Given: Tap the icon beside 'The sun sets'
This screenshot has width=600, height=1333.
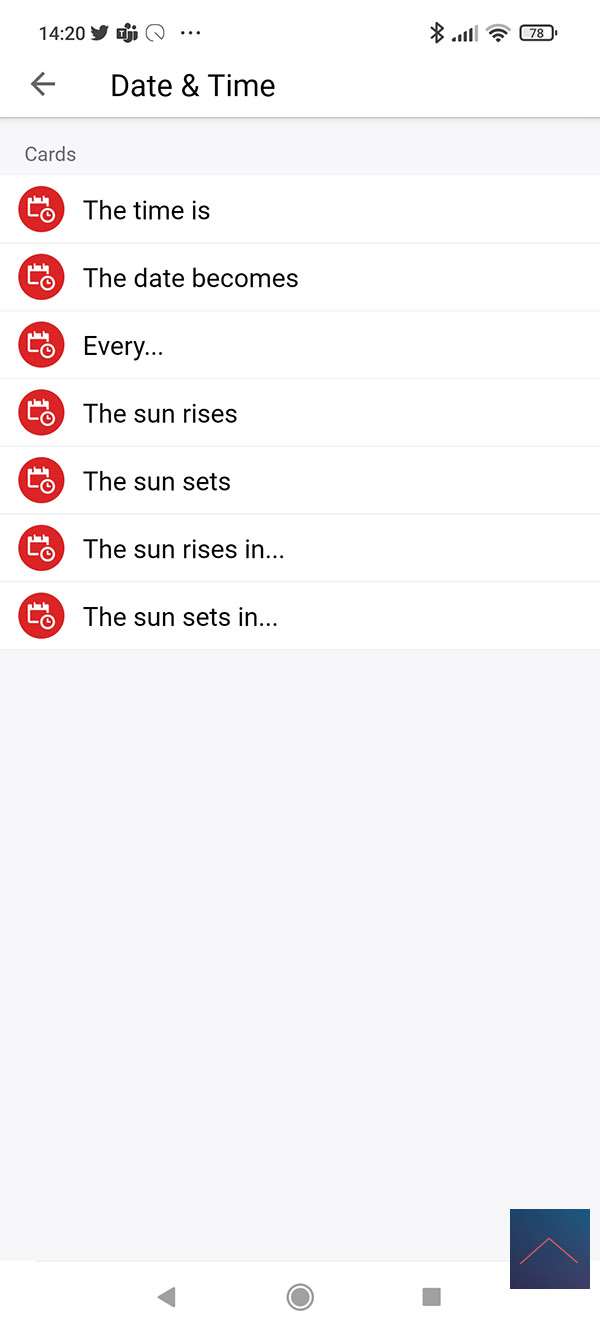Looking at the screenshot, I should coord(41,481).
